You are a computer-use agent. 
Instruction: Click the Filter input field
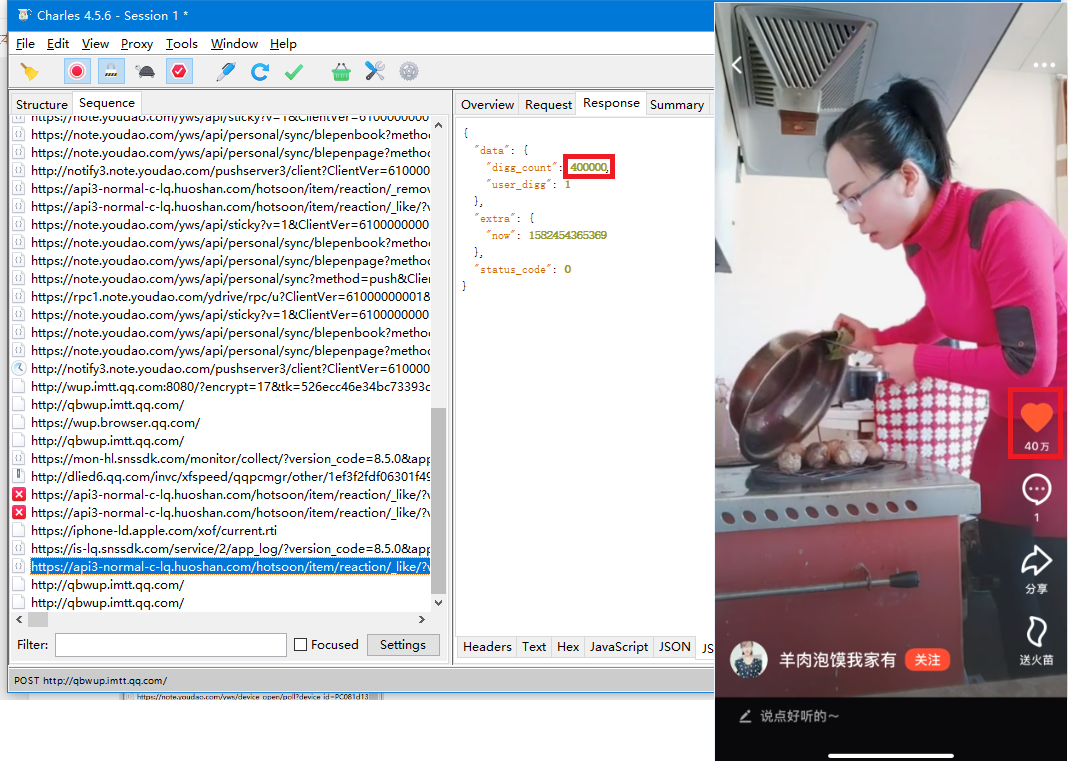(171, 644)
